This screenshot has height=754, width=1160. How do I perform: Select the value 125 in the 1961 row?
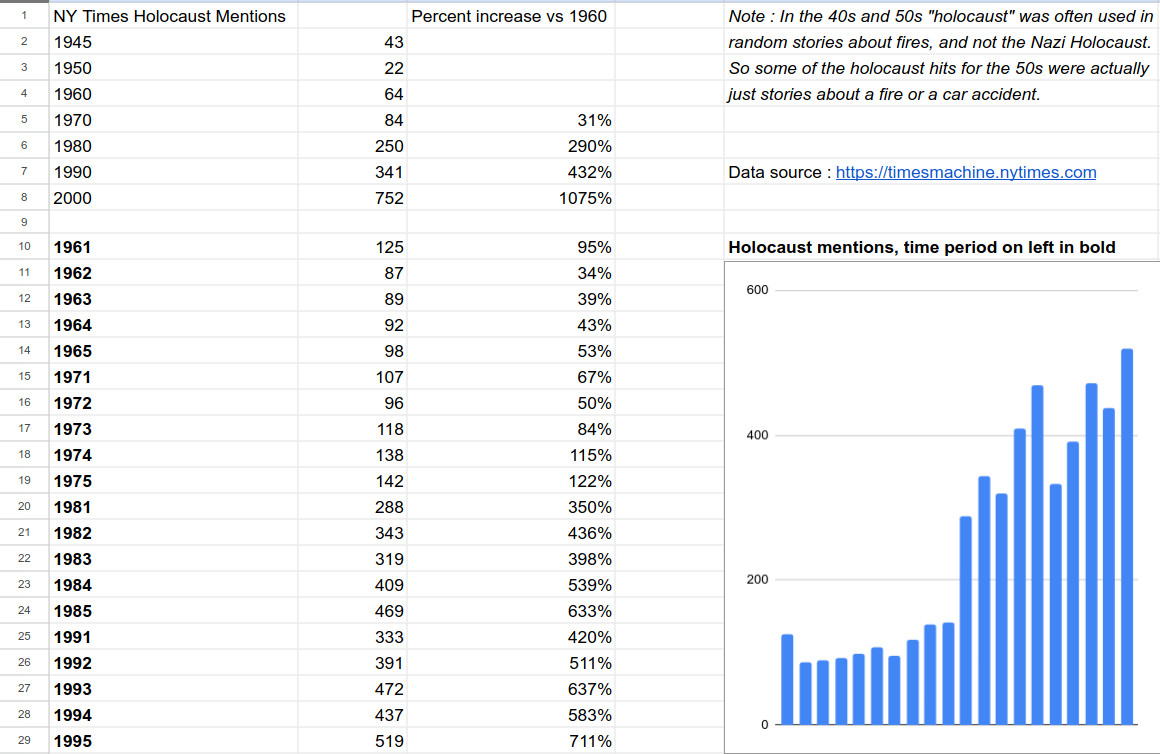coord(353,246)
